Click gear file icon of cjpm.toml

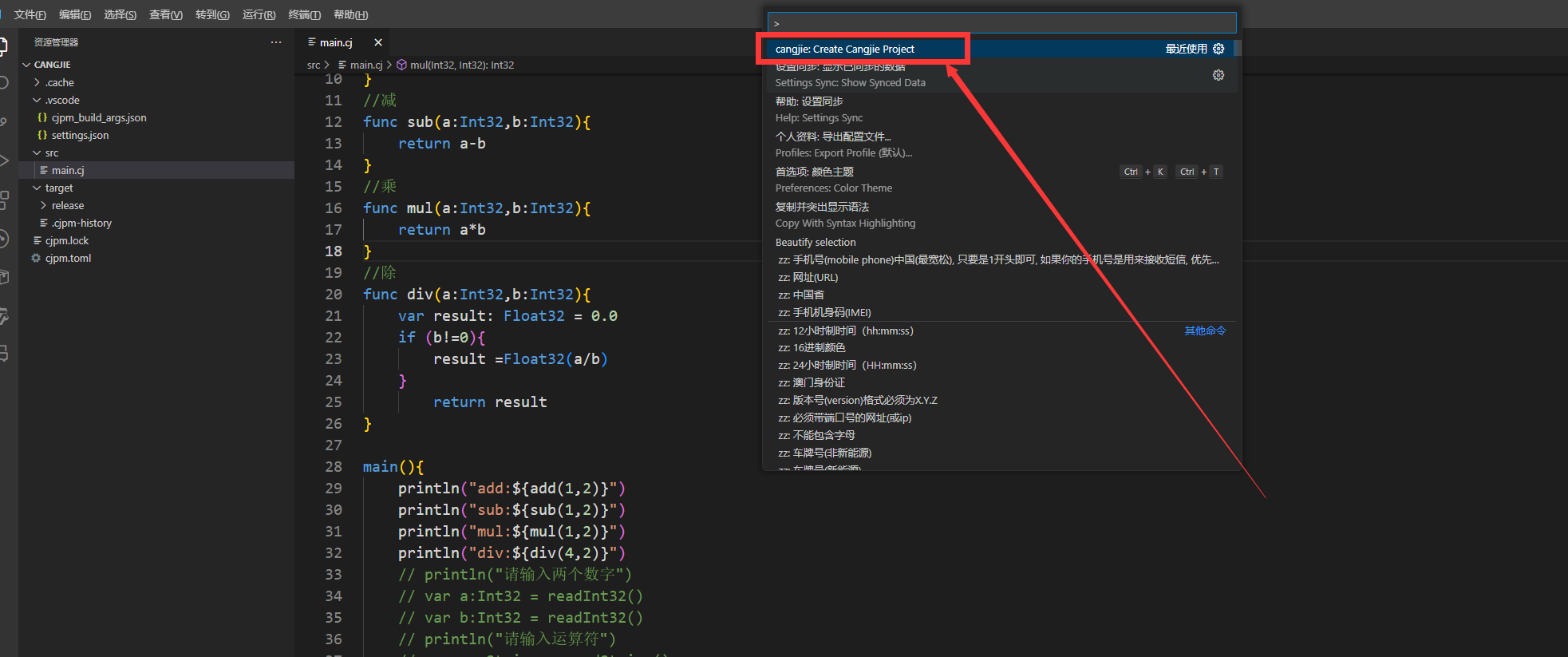pos(36,258)
